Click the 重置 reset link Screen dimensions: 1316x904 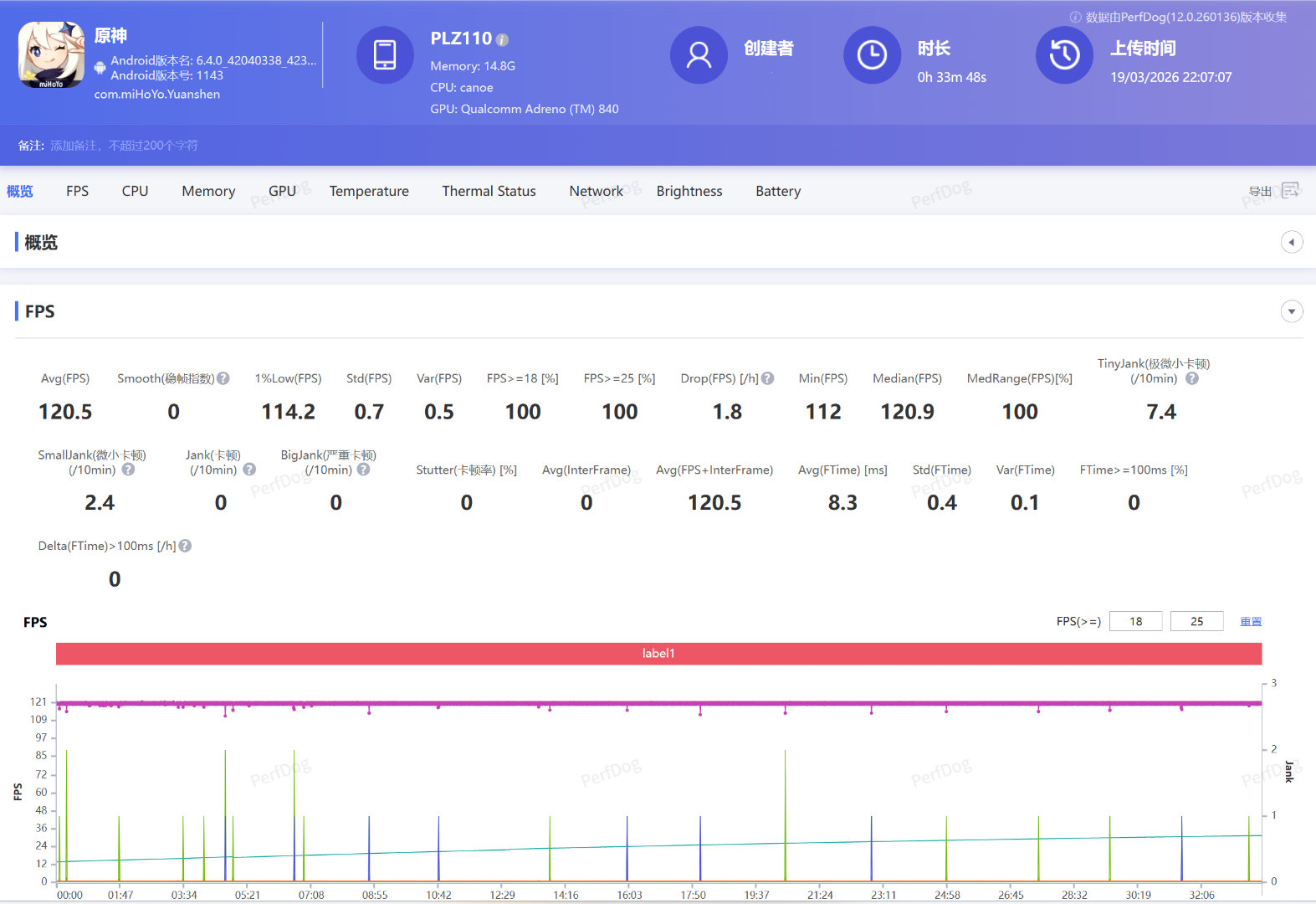tap(1251, 621)
